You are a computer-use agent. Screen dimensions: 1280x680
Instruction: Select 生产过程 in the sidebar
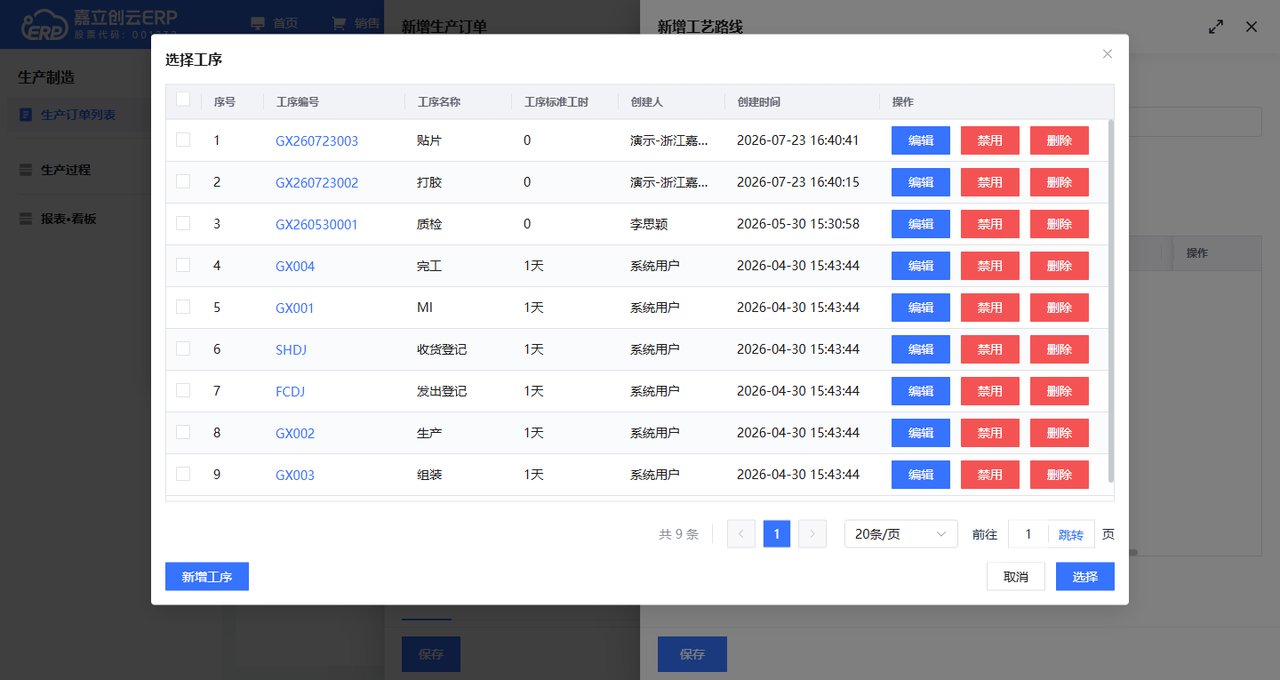tap(65, 170)
